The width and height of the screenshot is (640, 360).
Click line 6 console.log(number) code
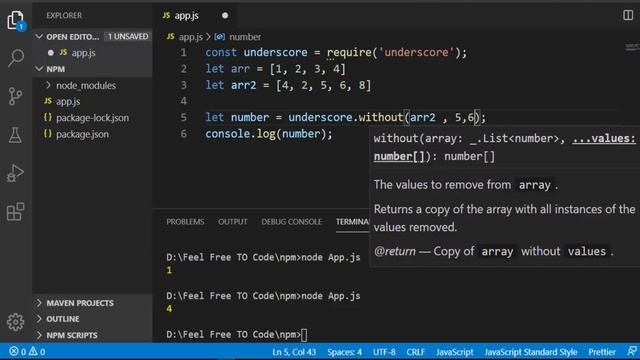(x=269, y=134)
